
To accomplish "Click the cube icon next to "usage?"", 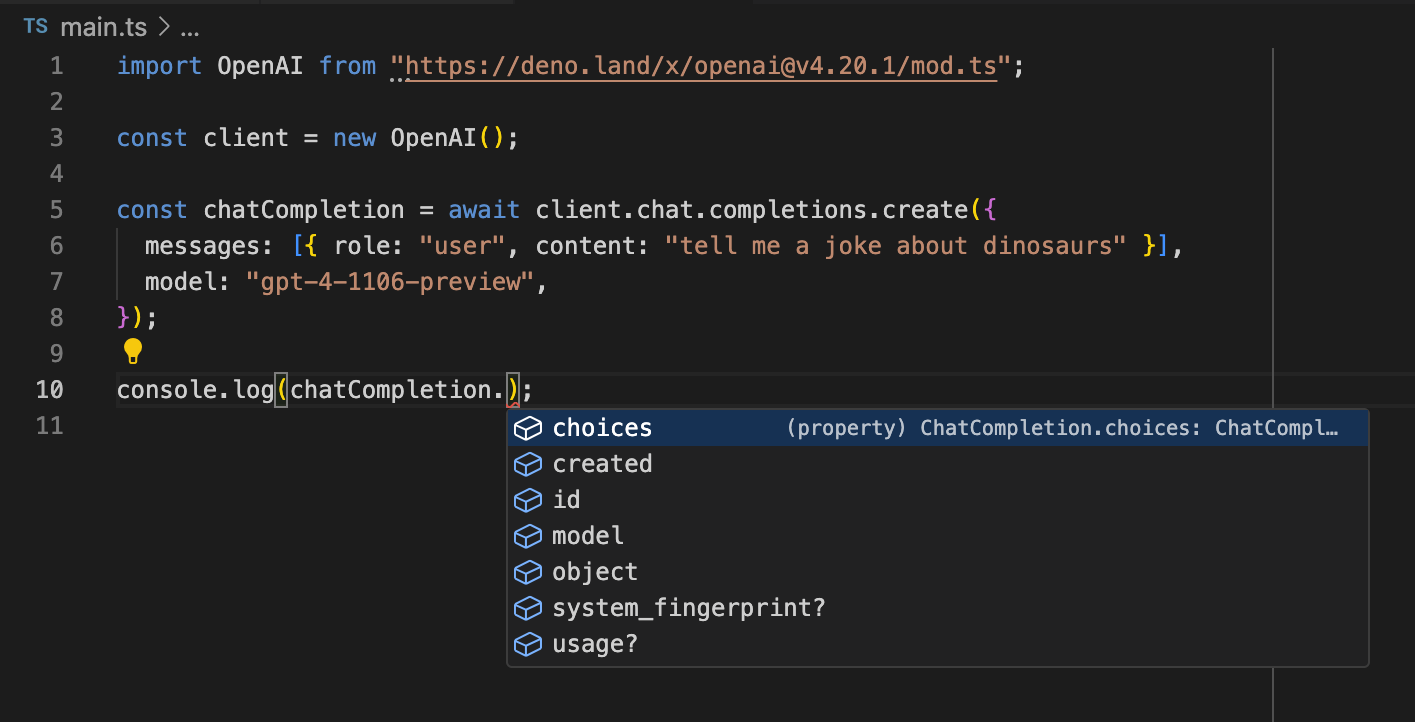I will [528, 643].
